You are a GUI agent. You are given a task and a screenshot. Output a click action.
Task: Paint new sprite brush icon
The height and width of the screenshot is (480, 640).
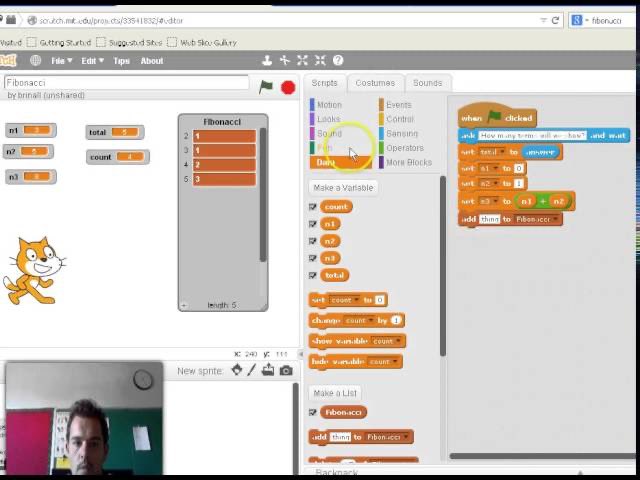(251, 370)
